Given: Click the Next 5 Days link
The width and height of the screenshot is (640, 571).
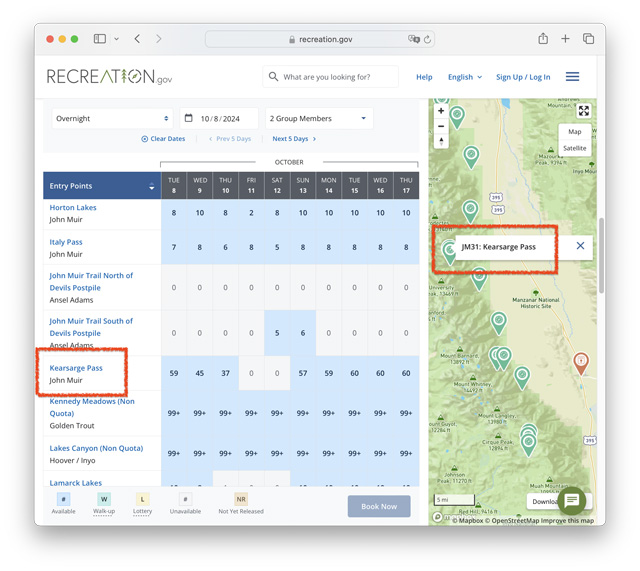Looking at the screenshot, I should click(294, 139).
